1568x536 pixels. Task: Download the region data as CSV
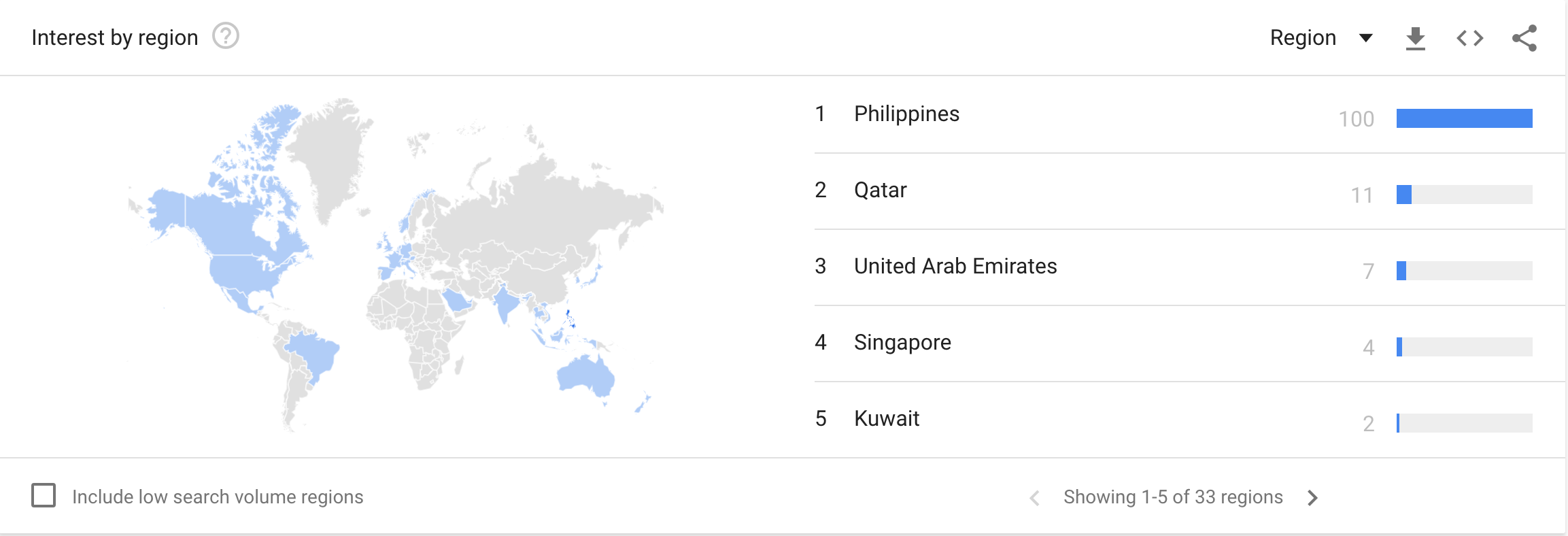tap(1415, 38)
